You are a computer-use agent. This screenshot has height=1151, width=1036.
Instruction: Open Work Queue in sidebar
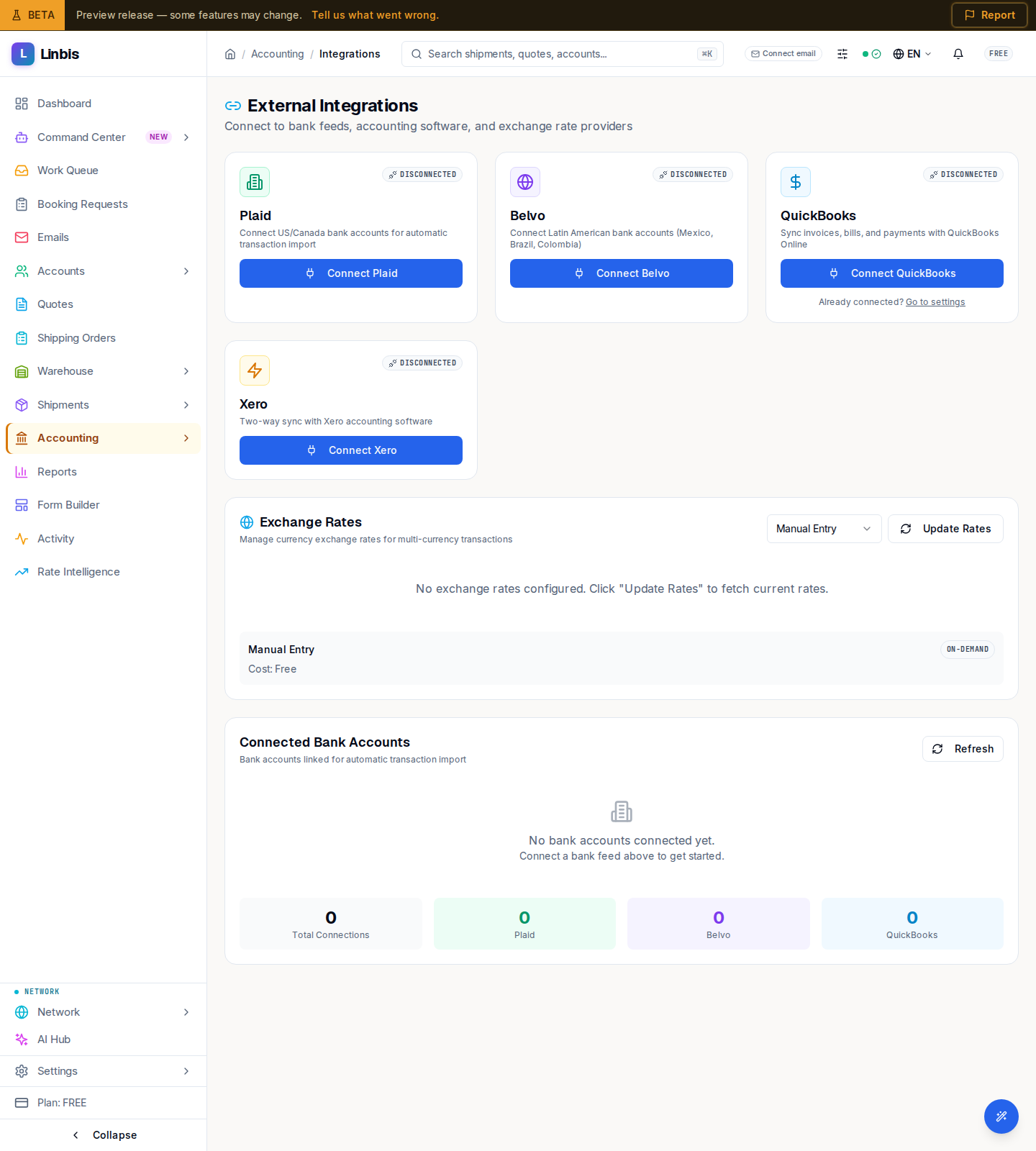[x=103, y=170]
